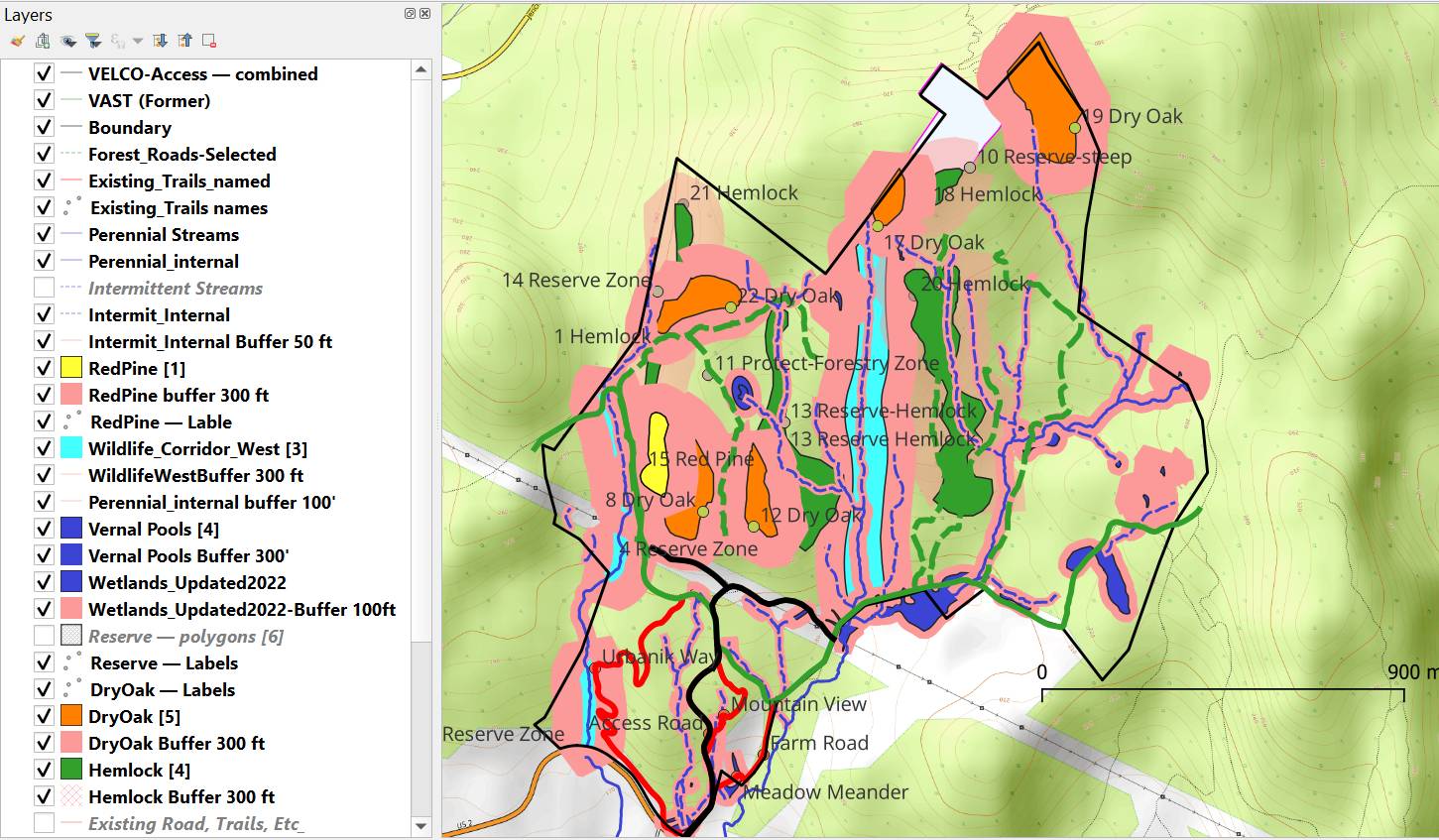This screenshot has height=840, width=1439.
Task: Click the Add Group icon
Action: click(x=42, y=41)
